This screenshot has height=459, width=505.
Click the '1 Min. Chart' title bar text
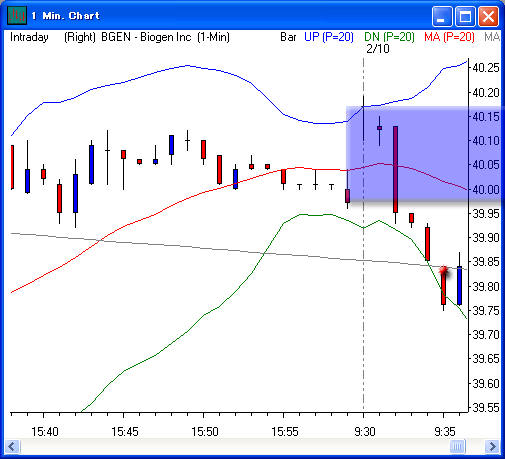click(x=65, y=16)
